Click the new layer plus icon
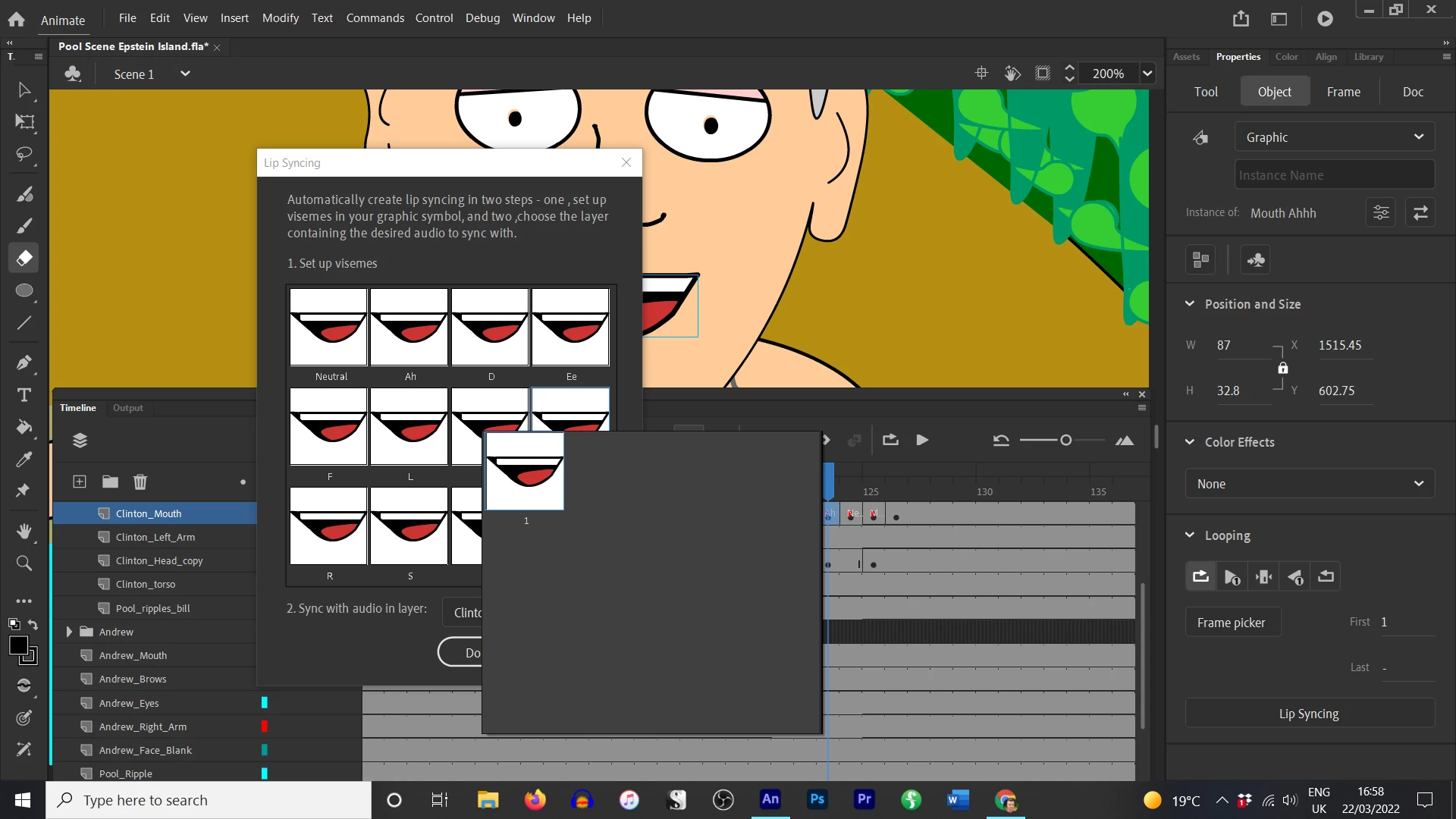This screenshot has width=1456, height=819. pos(80,482)
